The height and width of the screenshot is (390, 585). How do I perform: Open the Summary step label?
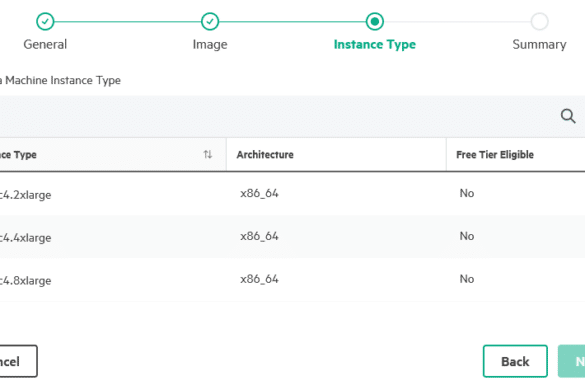[539, 44]
